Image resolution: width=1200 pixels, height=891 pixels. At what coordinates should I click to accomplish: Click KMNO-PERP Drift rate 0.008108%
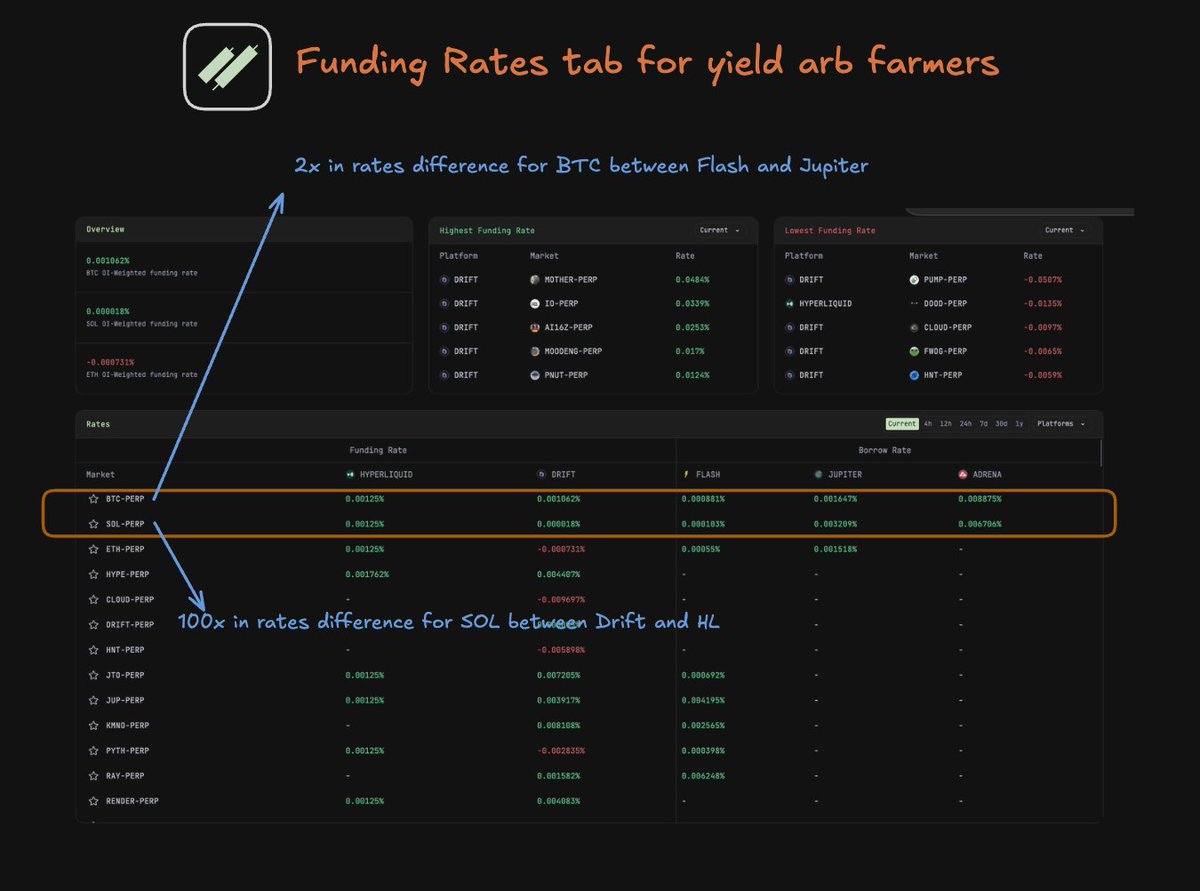[x=558, y=726]
